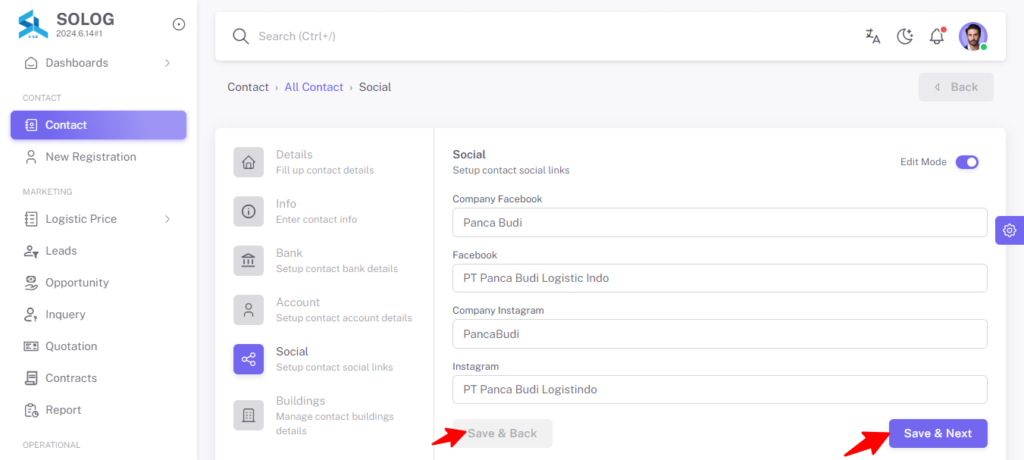Open the Bank step building icon
Viewport: 1024px width, 460px height.
pos(249,261)
